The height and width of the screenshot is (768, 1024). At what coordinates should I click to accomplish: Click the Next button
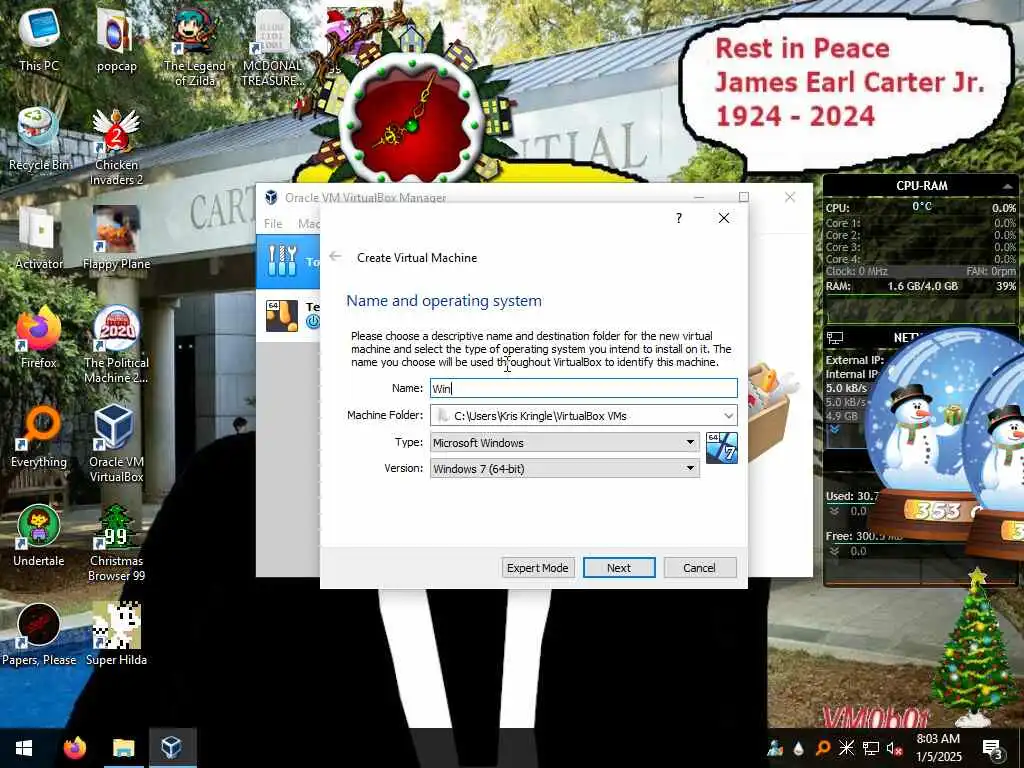(619, 568)
